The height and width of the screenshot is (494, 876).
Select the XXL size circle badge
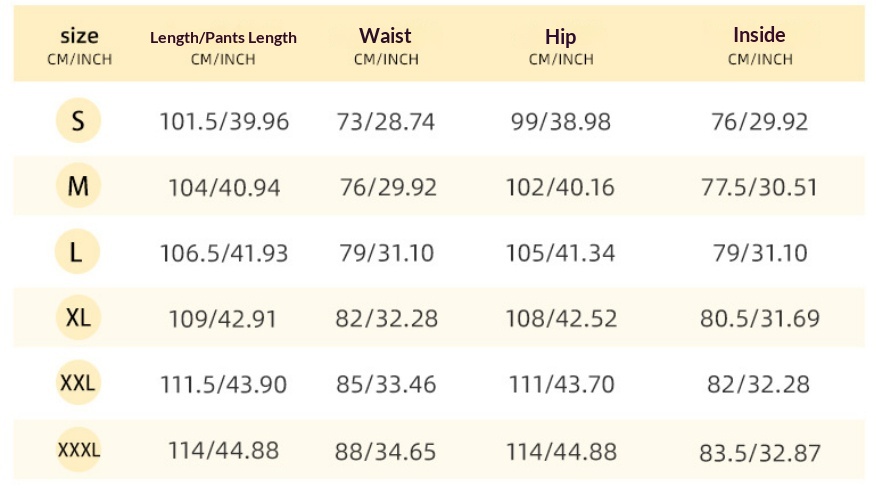click(78, 383)
